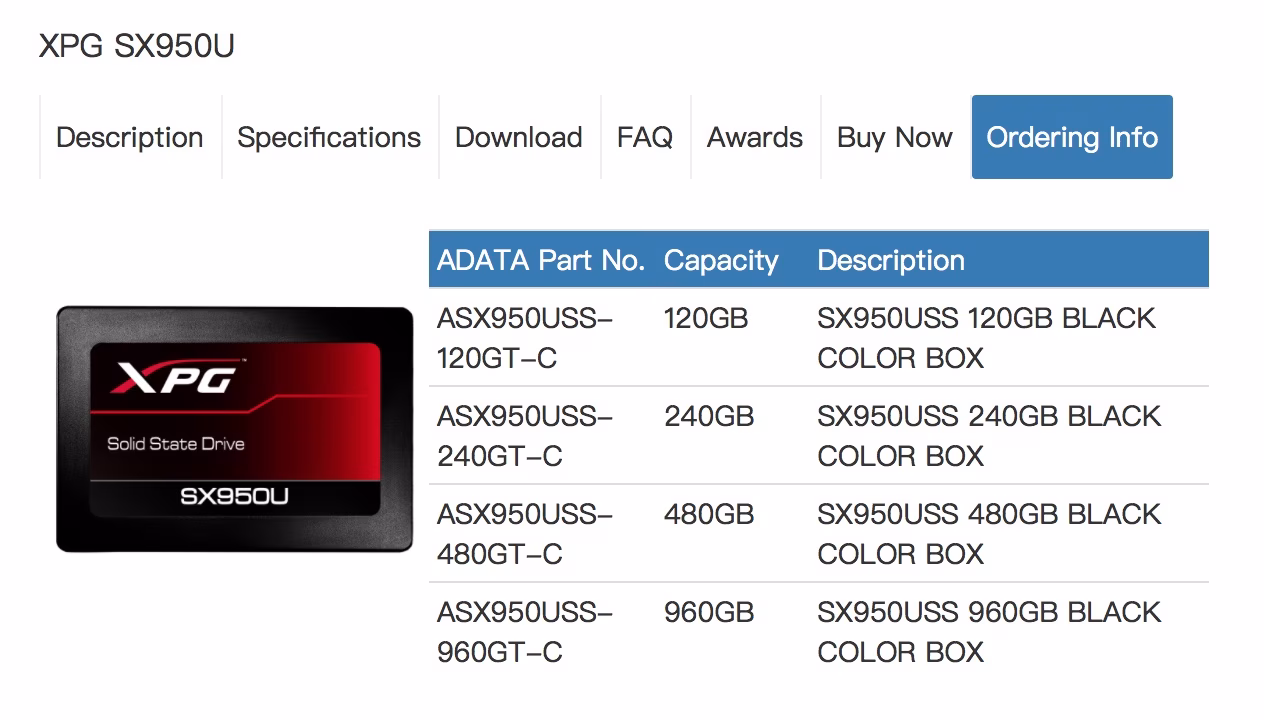This screenshot has height=720, width=1264.
Task: Click the Capacity column header
Action: coord(721,260)
